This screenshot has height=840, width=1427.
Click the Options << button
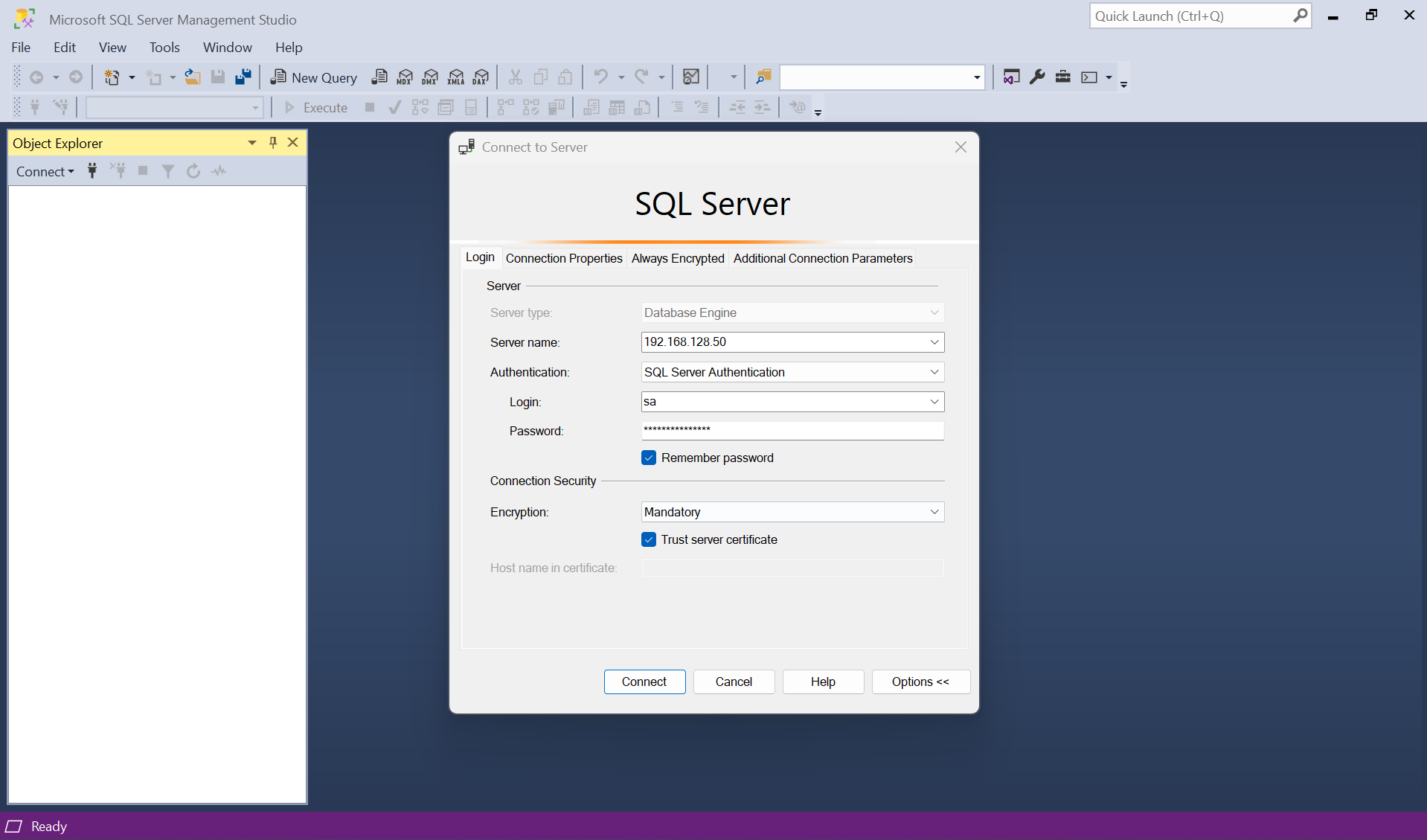920,682
